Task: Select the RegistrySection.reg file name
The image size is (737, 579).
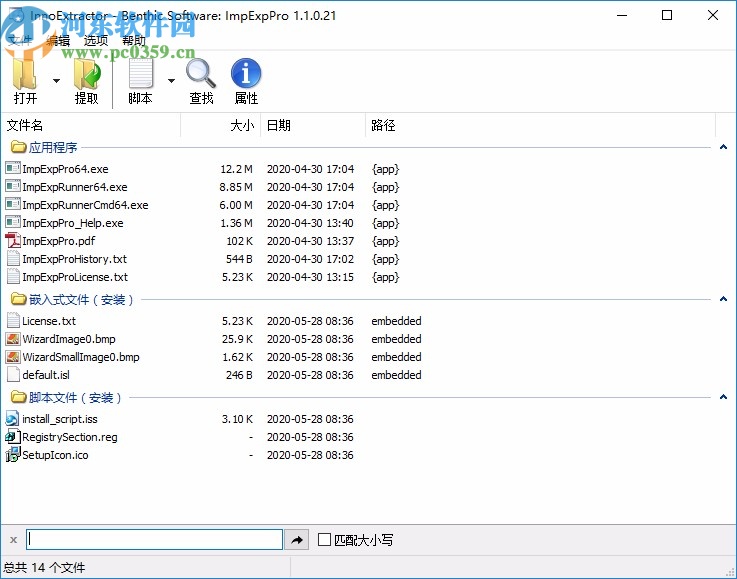Action: point(70,437)
